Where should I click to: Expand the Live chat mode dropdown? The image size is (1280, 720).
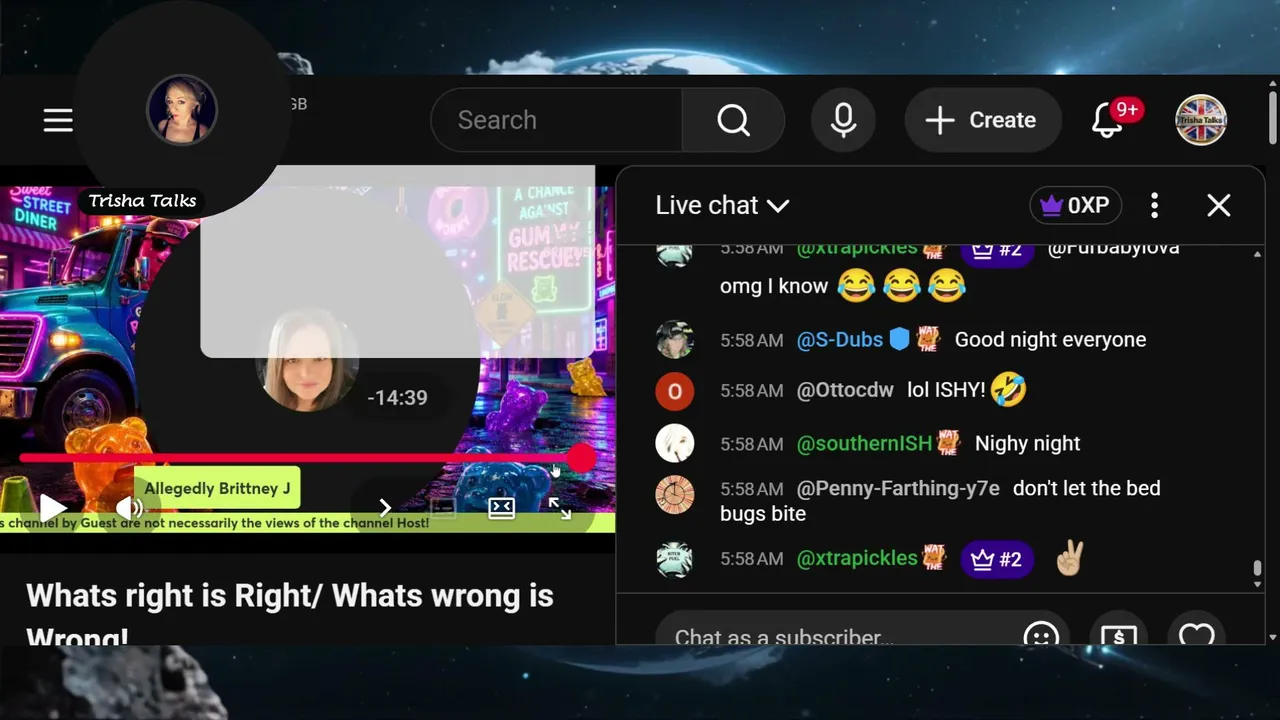click(722, 205)
